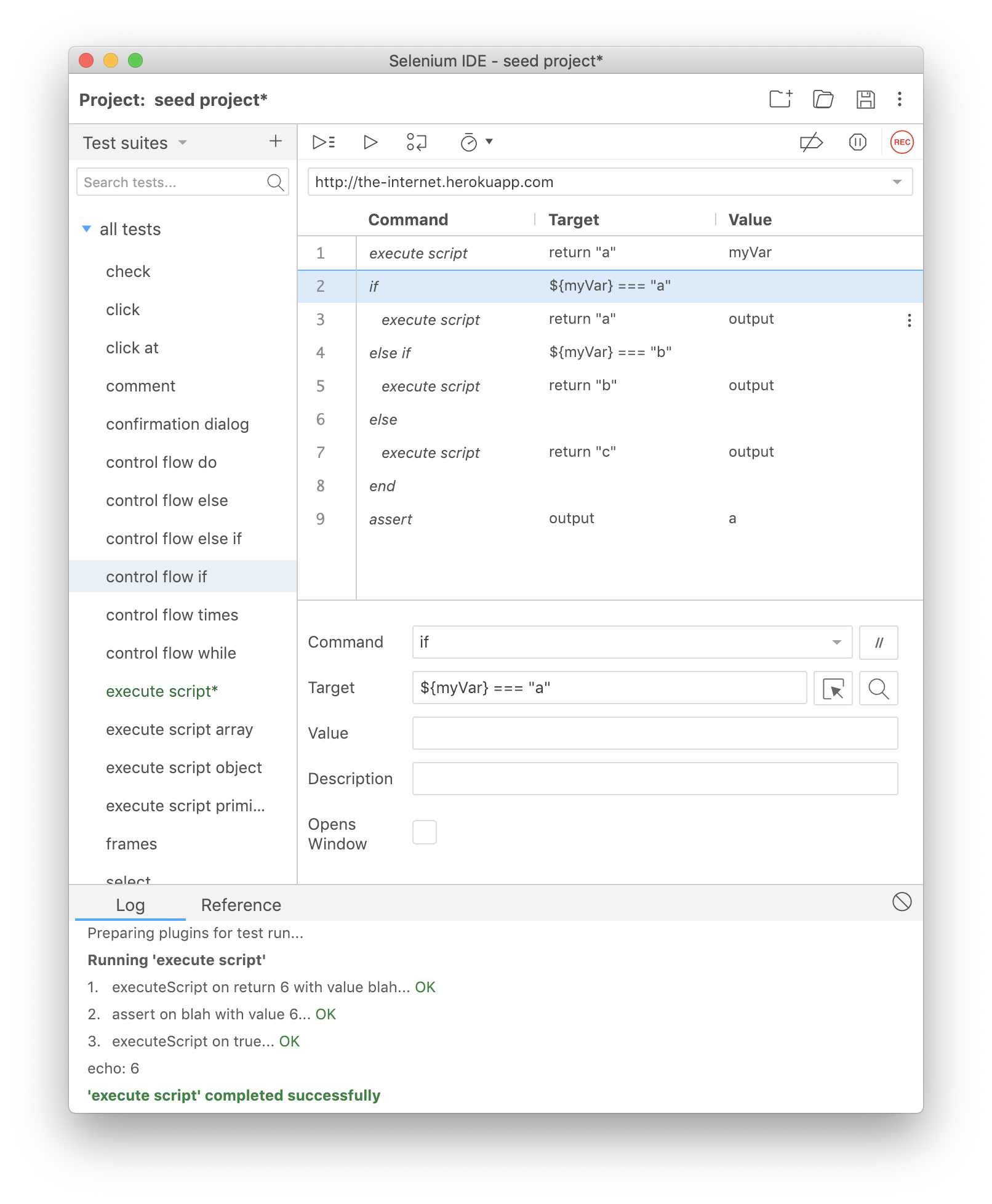This screenshot has width=992, height=1204.
Task: Pause execution on exceptions
Action: pyautogui.click(x=857, y=142)
